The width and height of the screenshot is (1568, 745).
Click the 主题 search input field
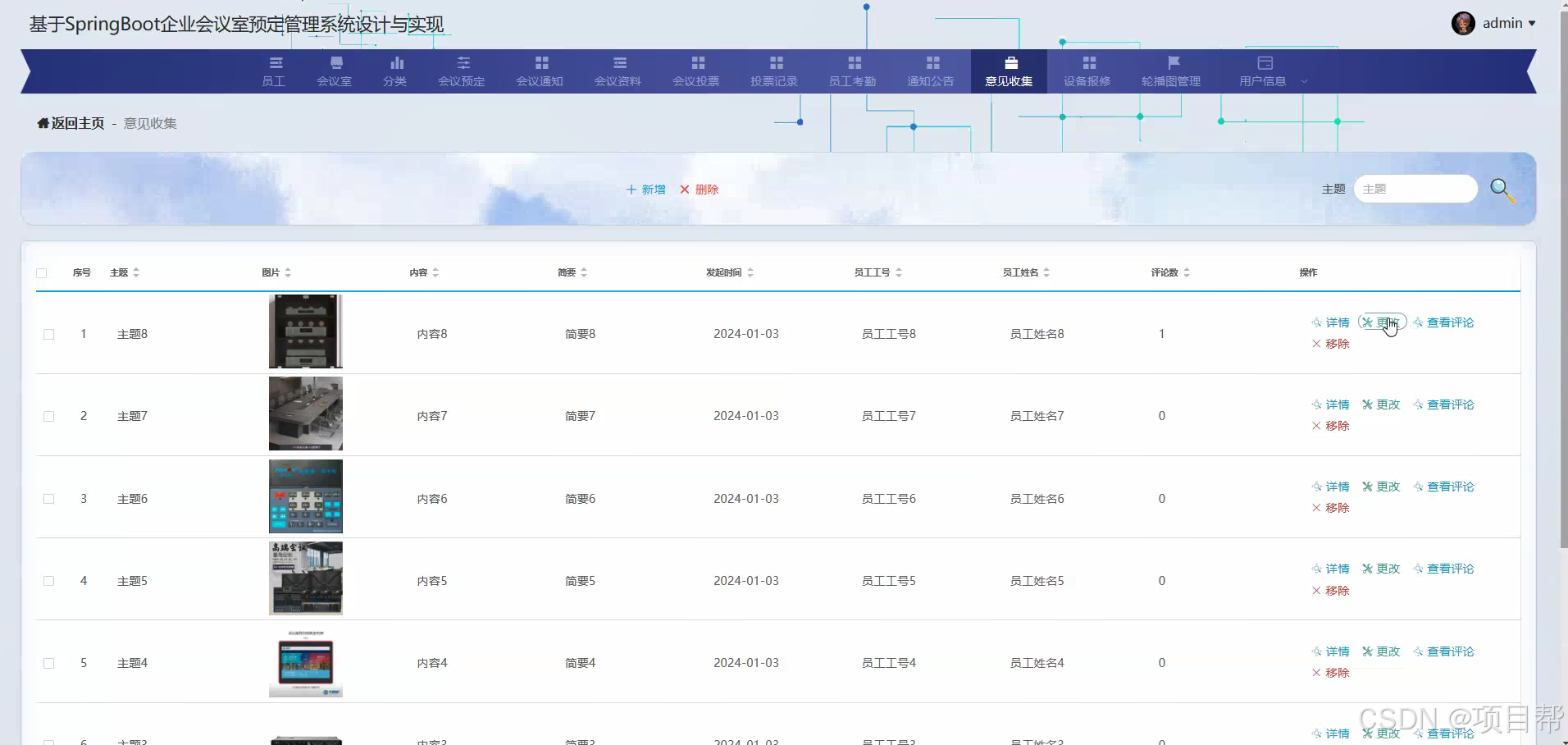1415,189
